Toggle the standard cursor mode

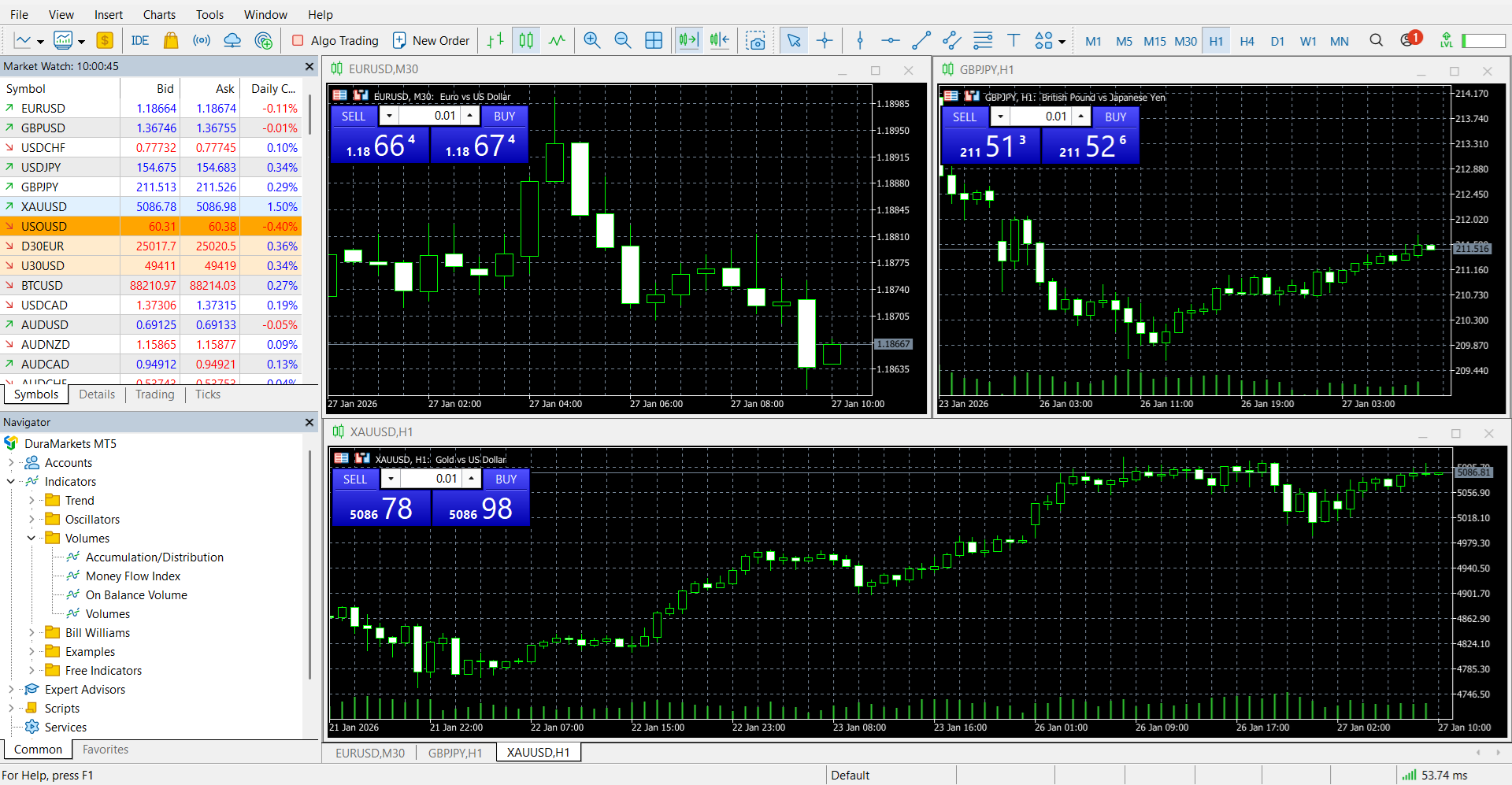click(x=794, y=40)
